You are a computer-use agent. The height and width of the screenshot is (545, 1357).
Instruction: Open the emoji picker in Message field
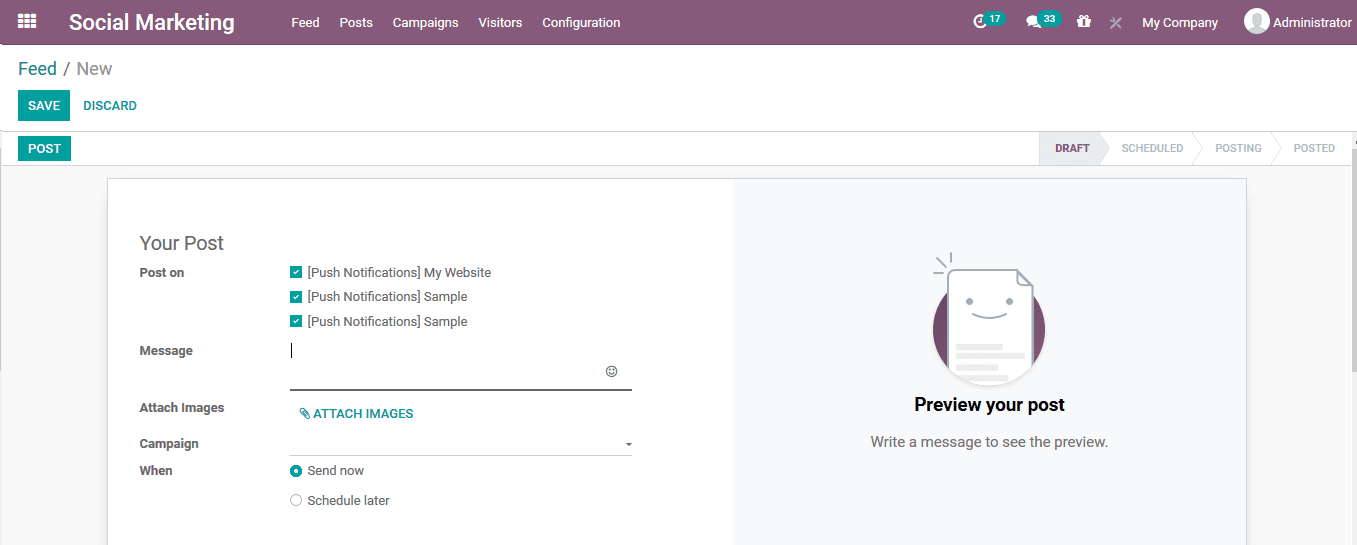click(612, 371)
